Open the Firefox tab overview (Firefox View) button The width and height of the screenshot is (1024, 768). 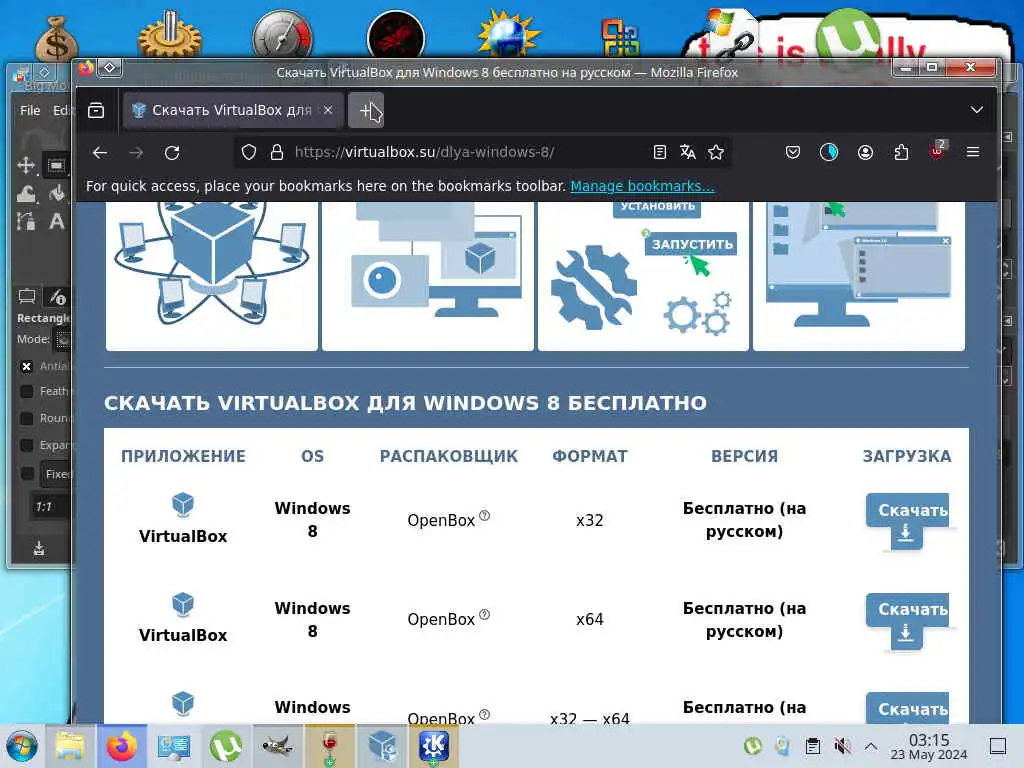(96, 110)
